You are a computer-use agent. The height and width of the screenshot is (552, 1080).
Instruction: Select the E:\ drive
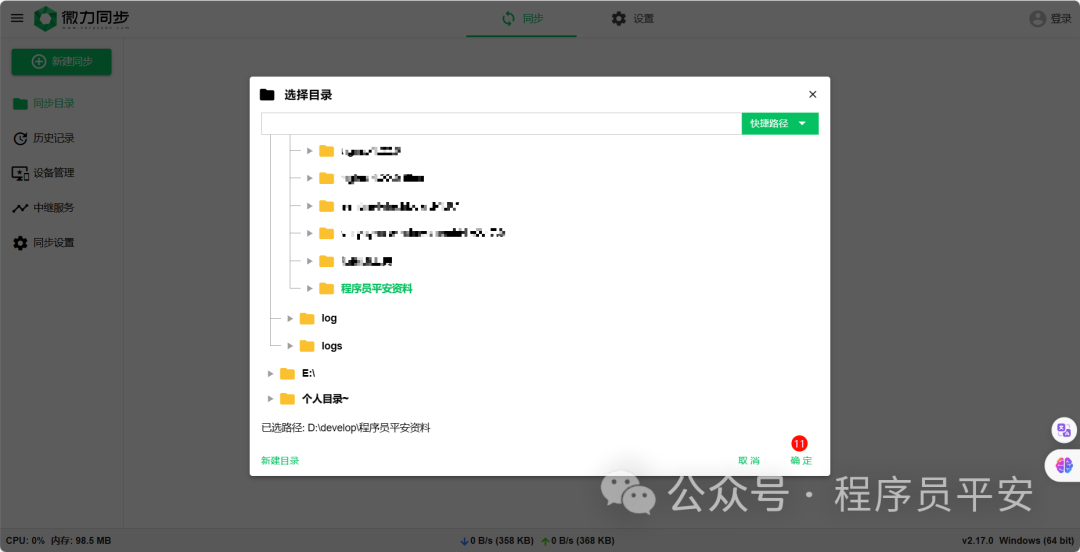click(x=309, y=373)
